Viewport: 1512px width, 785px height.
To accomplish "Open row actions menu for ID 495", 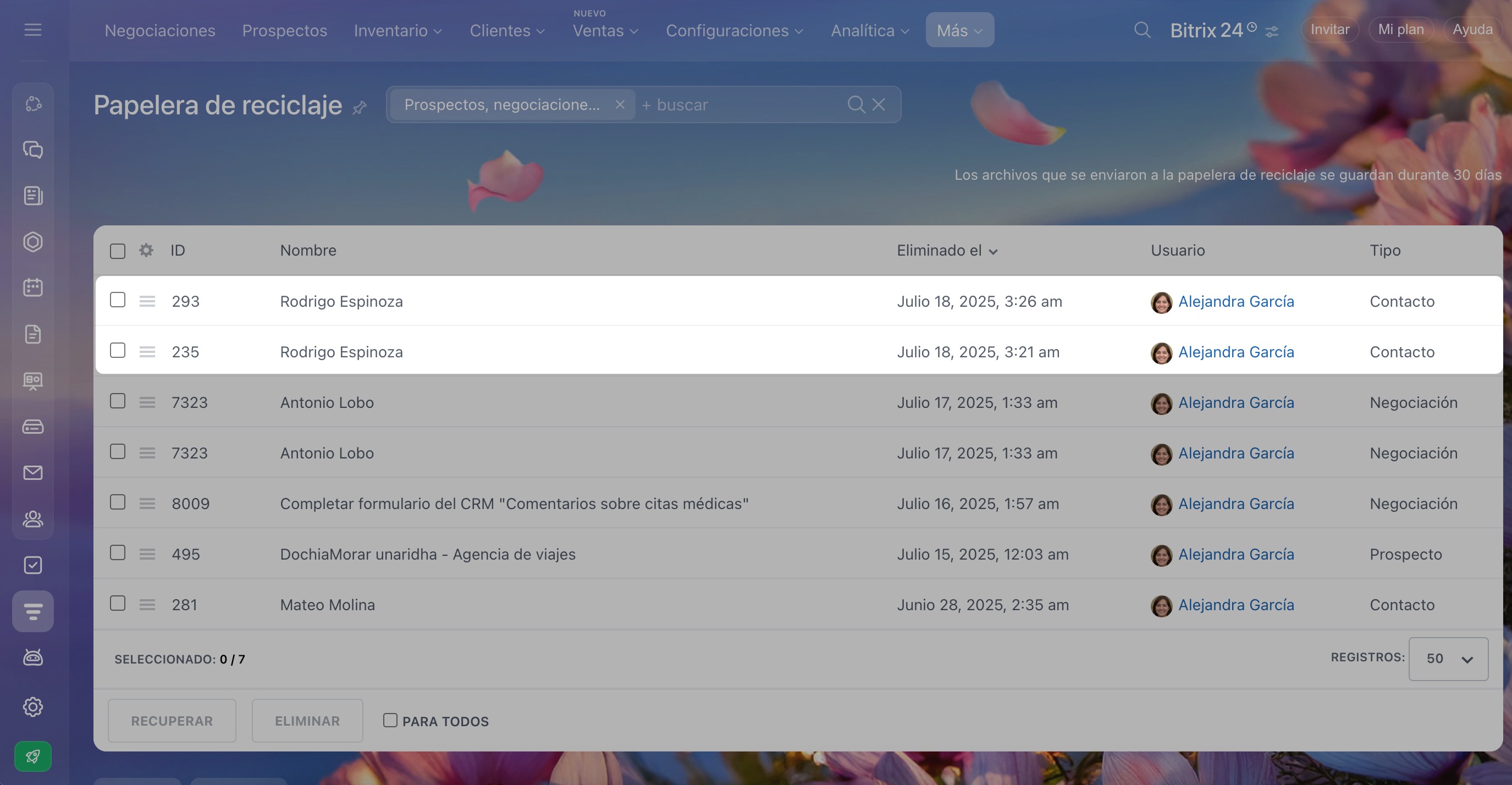I will point(147,554).
